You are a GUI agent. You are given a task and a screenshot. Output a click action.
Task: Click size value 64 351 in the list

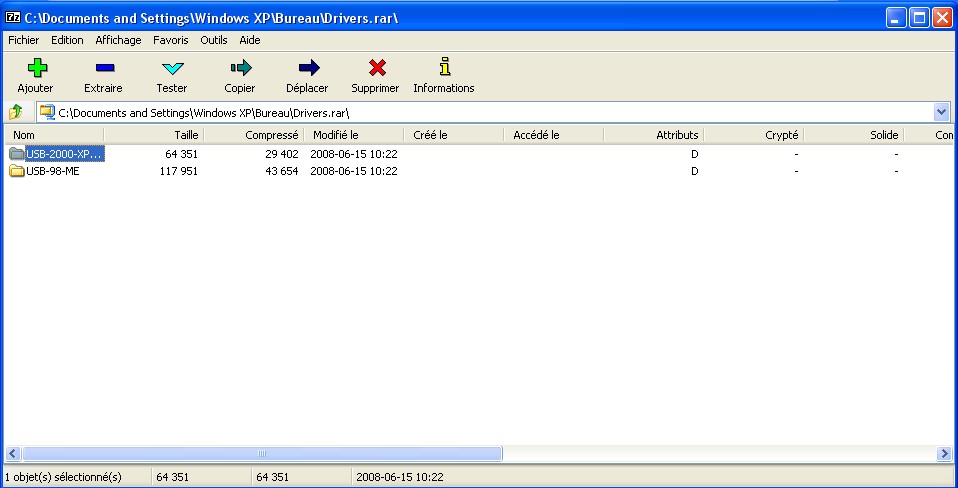(x=181, y=154)
